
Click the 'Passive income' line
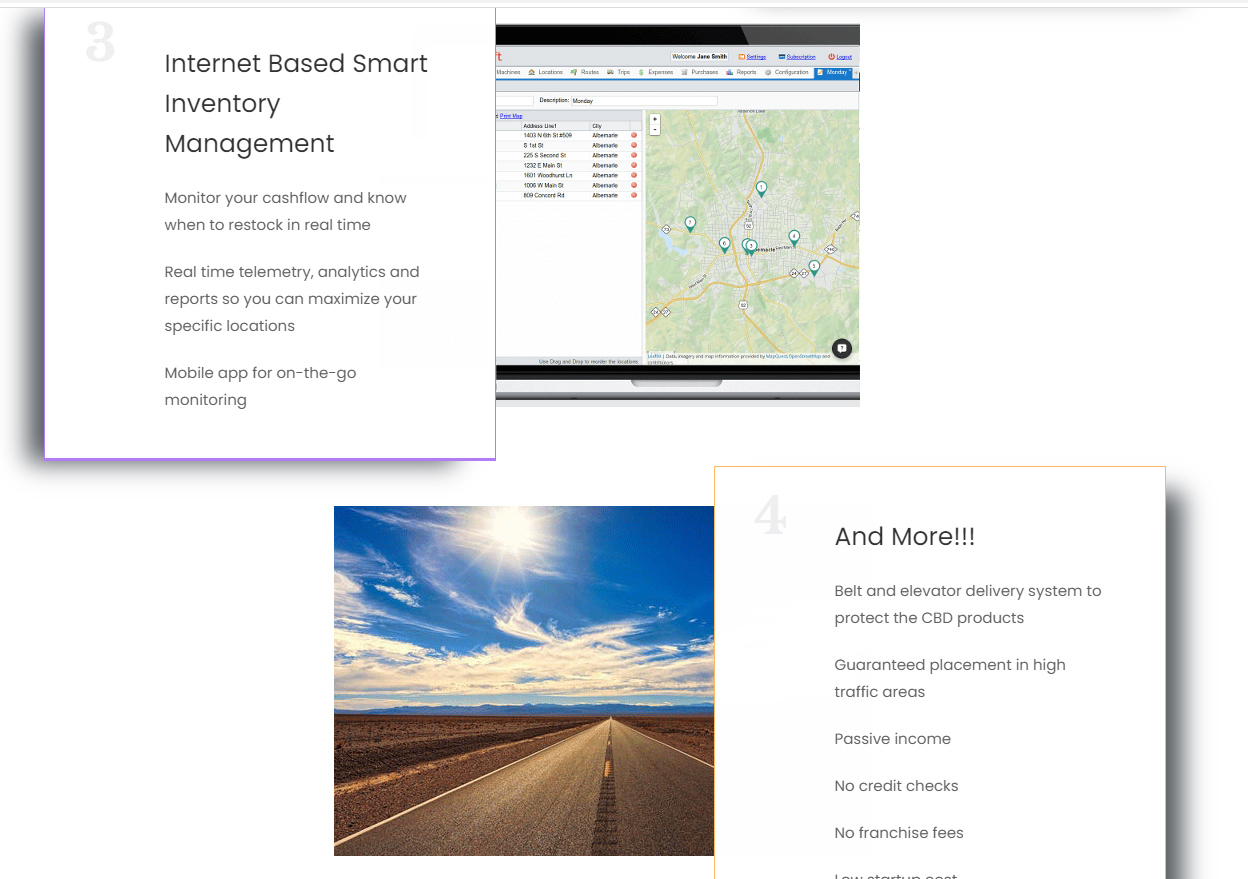point(893,739)
